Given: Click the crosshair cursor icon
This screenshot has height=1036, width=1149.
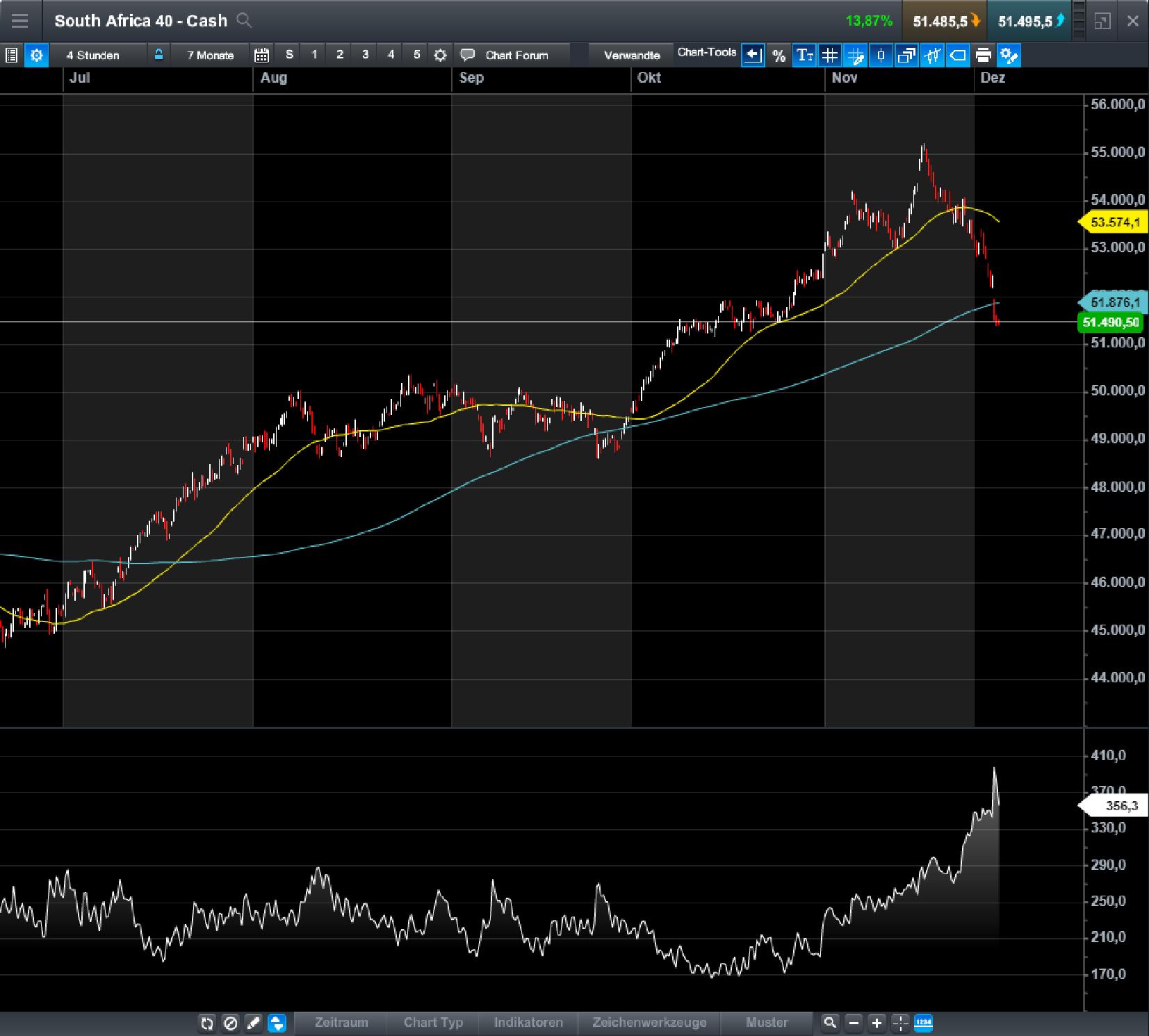Looking at the screenshot, I should coord(901,1023).
